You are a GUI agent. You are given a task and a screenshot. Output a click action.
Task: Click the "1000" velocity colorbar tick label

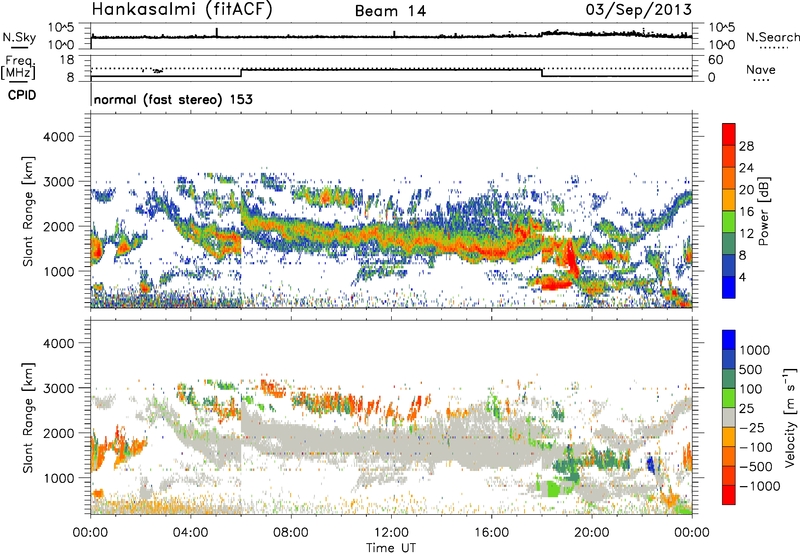755,350
